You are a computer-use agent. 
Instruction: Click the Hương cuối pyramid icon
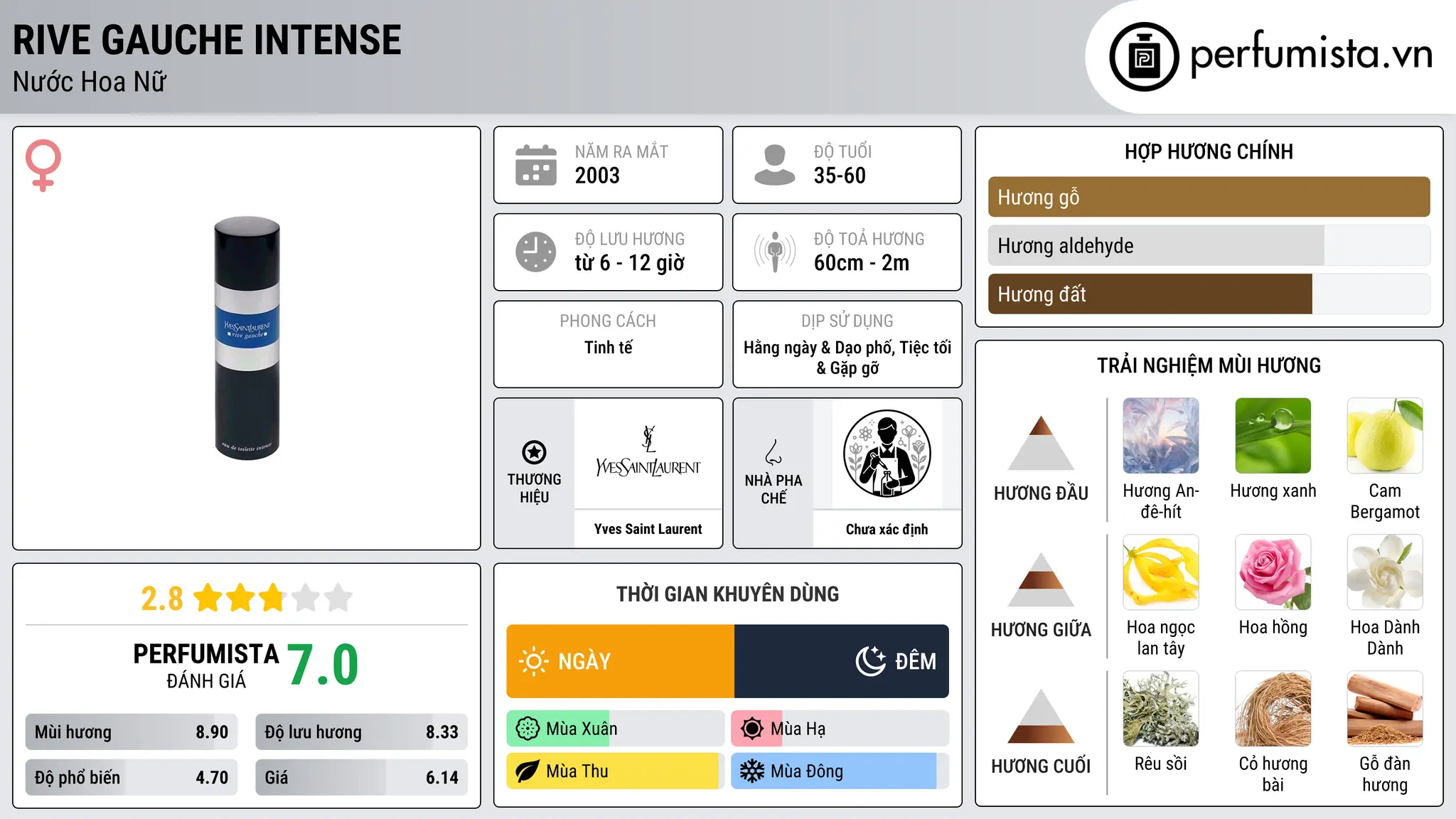pyautogui.click(x=1041, y=715)
